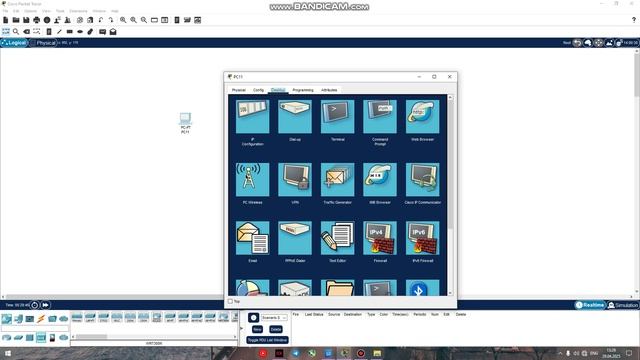Switch to Logical workspace view

tap(14, 43)
